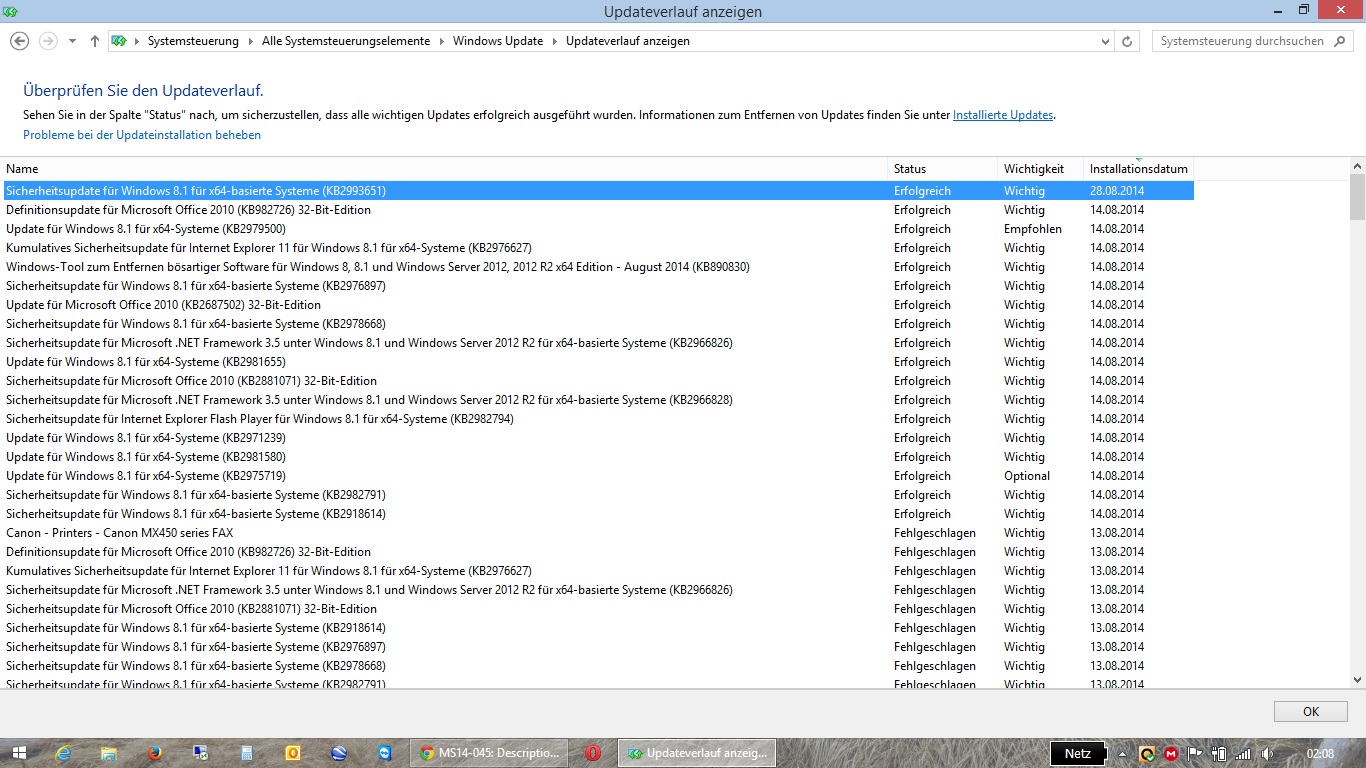Image resolution: width=1366 pixels, height=768 pixels.
Task: Expand the chevron after Systemsteuerung breadcrumb
Action: click(250, 41)
